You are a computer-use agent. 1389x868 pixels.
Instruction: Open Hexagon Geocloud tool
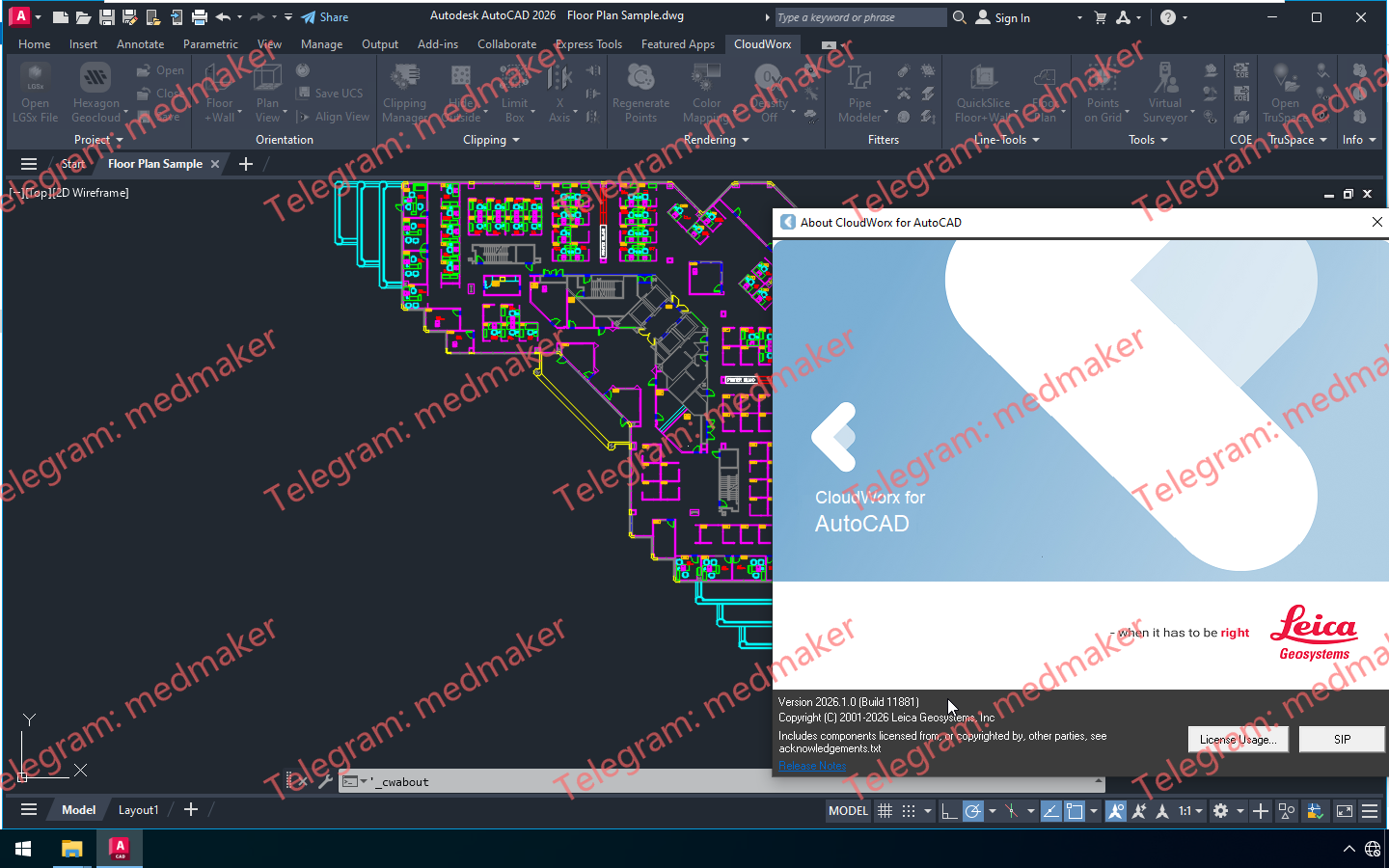(x=95, y=93)
